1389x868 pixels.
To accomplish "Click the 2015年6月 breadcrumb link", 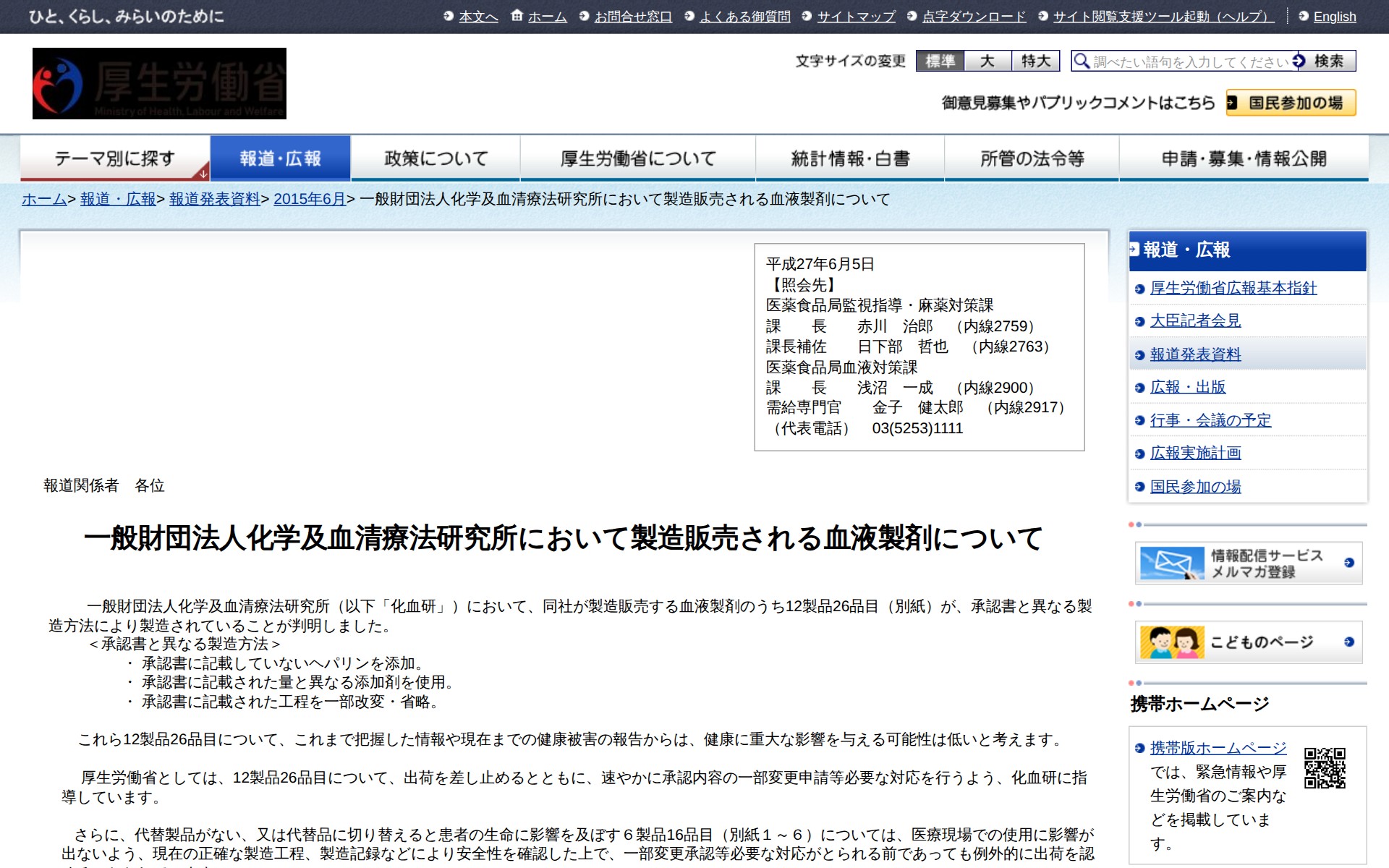I will coord(309,199).
